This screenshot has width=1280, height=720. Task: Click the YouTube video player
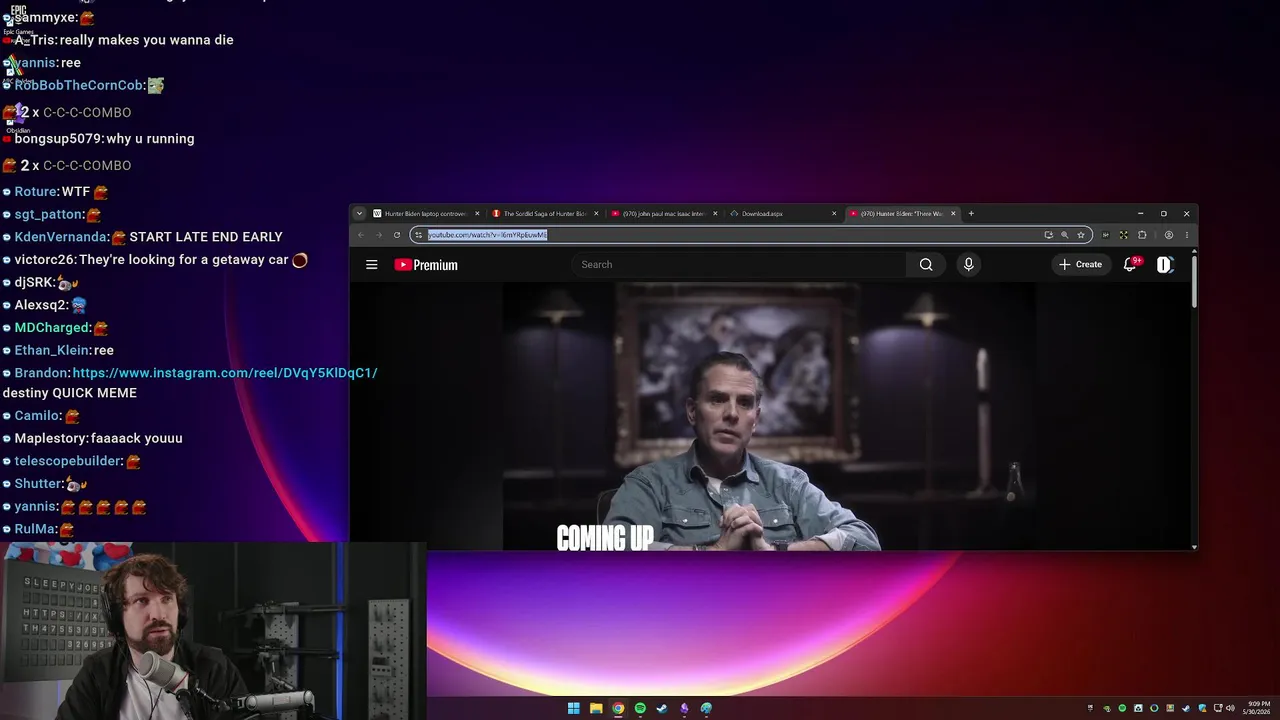tap(769, 416)
